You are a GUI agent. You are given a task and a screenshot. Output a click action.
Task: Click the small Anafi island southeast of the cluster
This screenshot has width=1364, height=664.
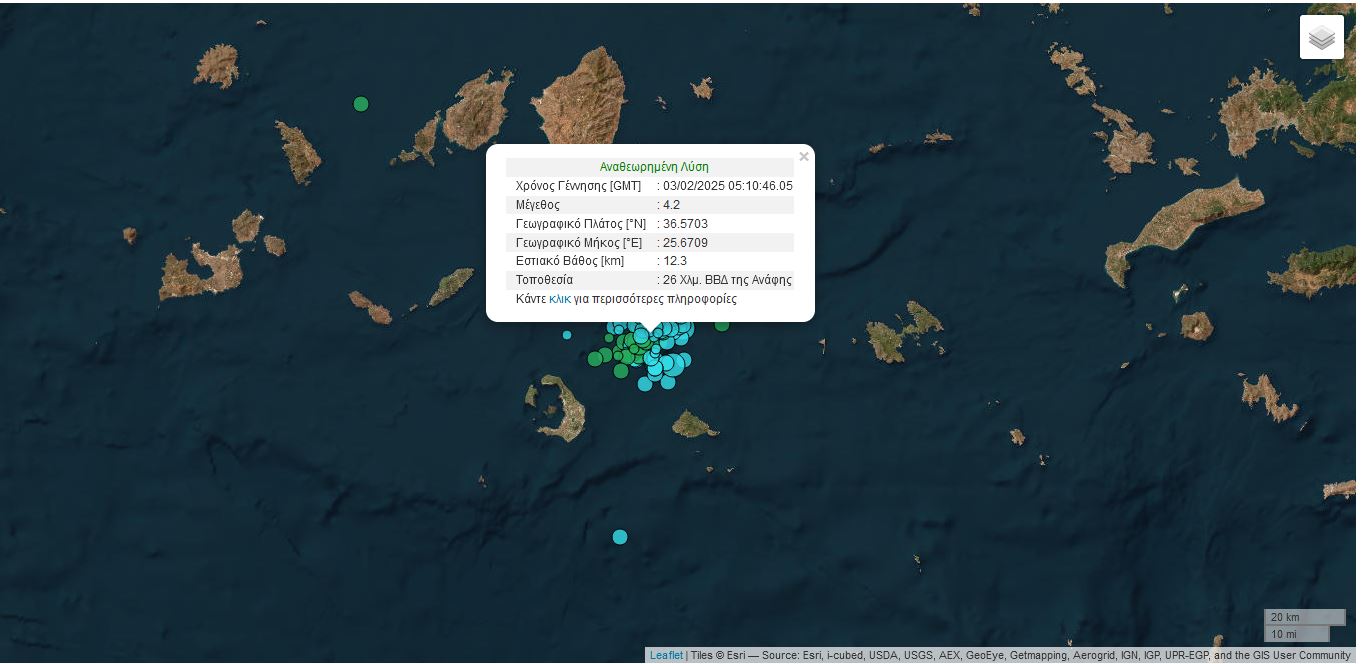693,426
